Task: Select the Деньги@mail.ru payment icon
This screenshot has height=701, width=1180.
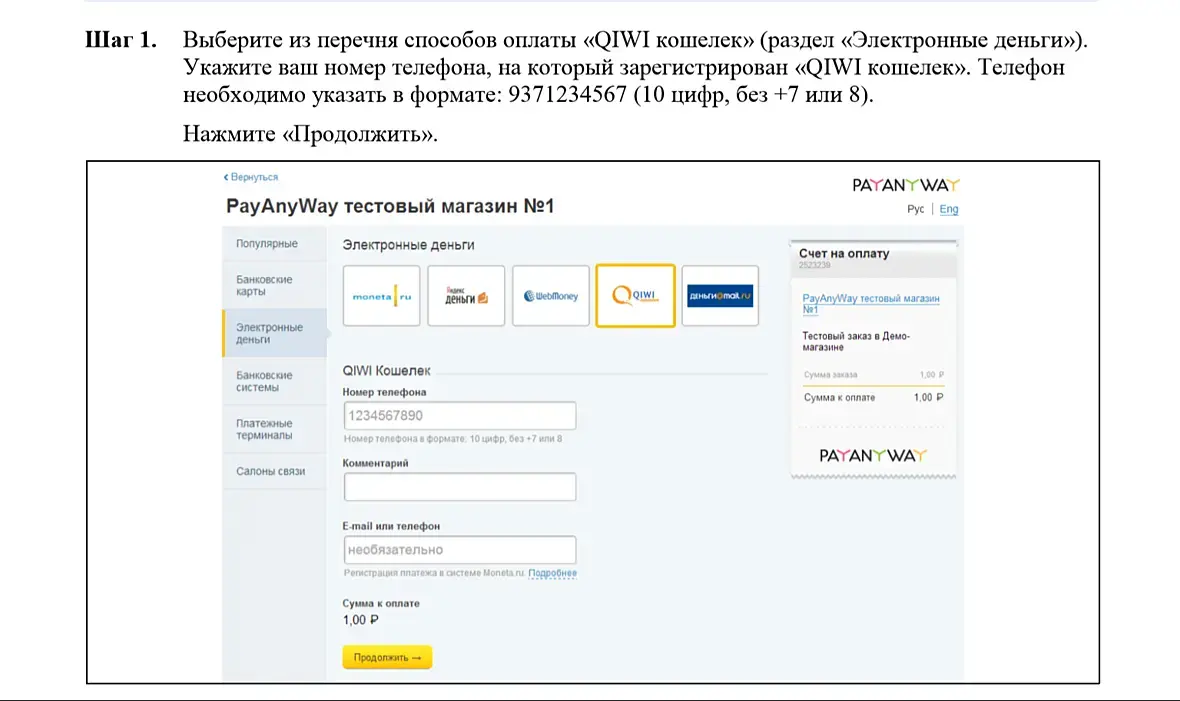Action: pyautogui.click(x=720, y=296)
